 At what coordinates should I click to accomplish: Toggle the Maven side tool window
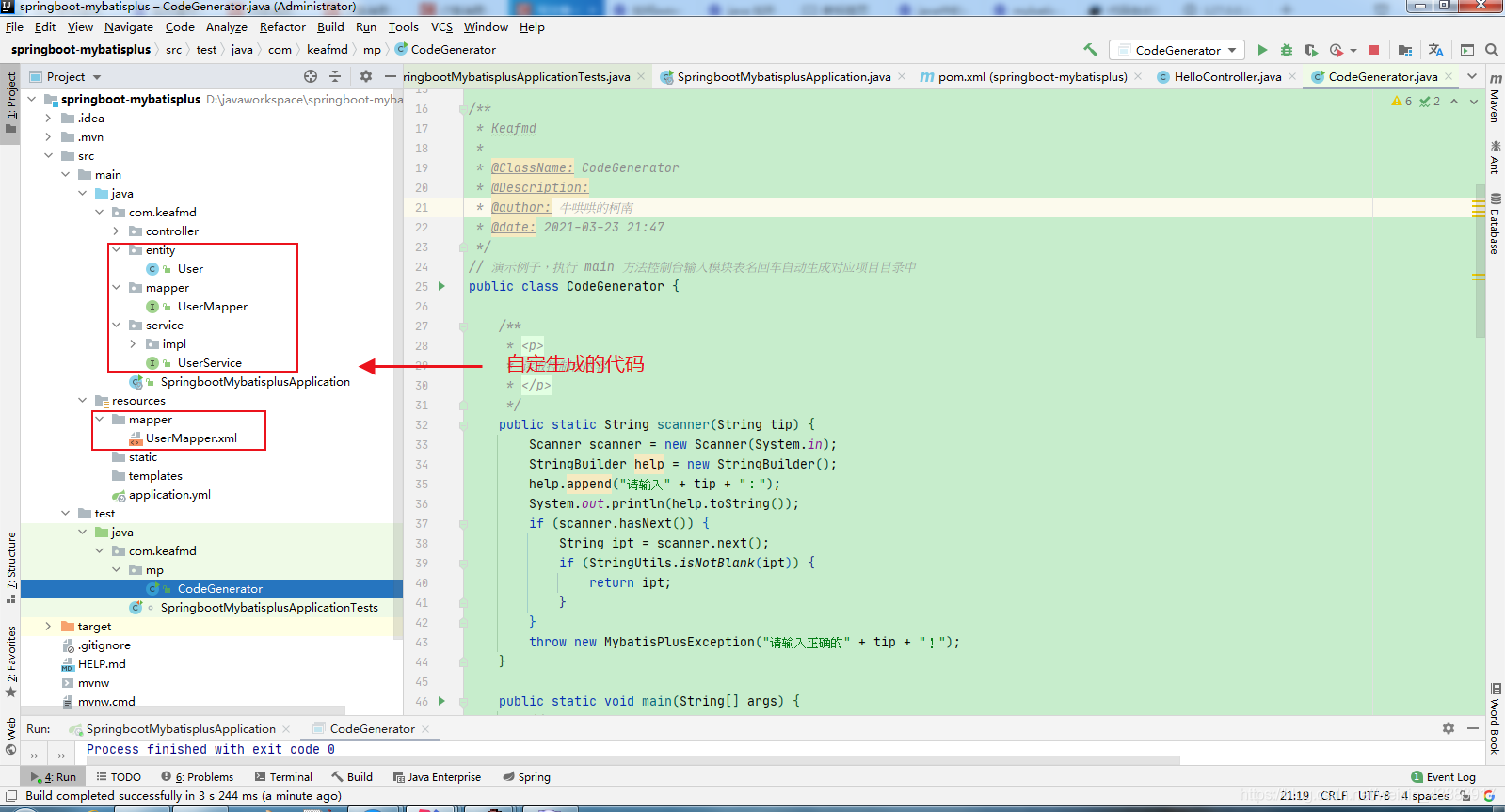tap(1495, 97)
